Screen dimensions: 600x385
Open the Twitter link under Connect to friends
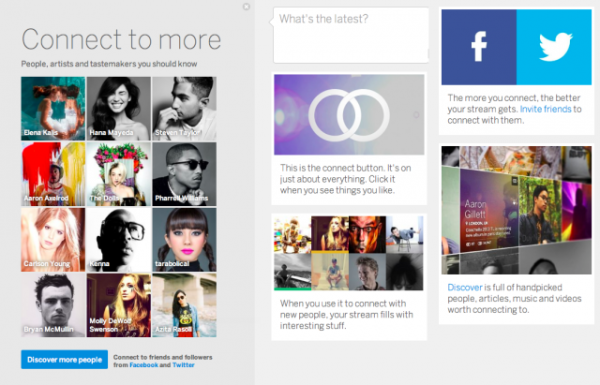click(183, 365)
